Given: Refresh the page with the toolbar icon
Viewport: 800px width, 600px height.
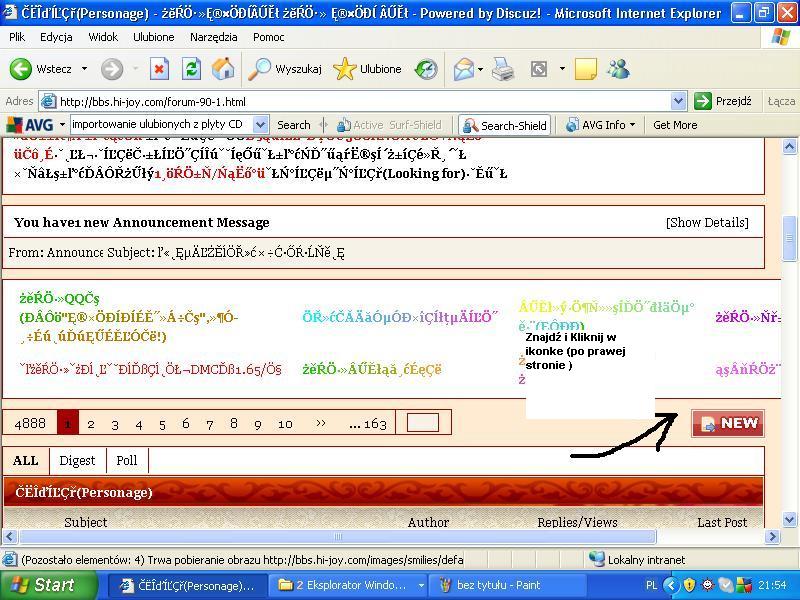Looking at the screenshot, I should (191, 69).
